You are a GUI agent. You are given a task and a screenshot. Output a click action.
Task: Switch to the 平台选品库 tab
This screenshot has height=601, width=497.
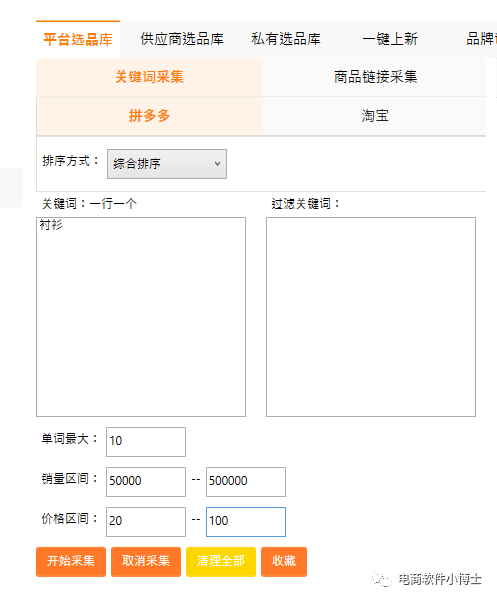point(78,39)
